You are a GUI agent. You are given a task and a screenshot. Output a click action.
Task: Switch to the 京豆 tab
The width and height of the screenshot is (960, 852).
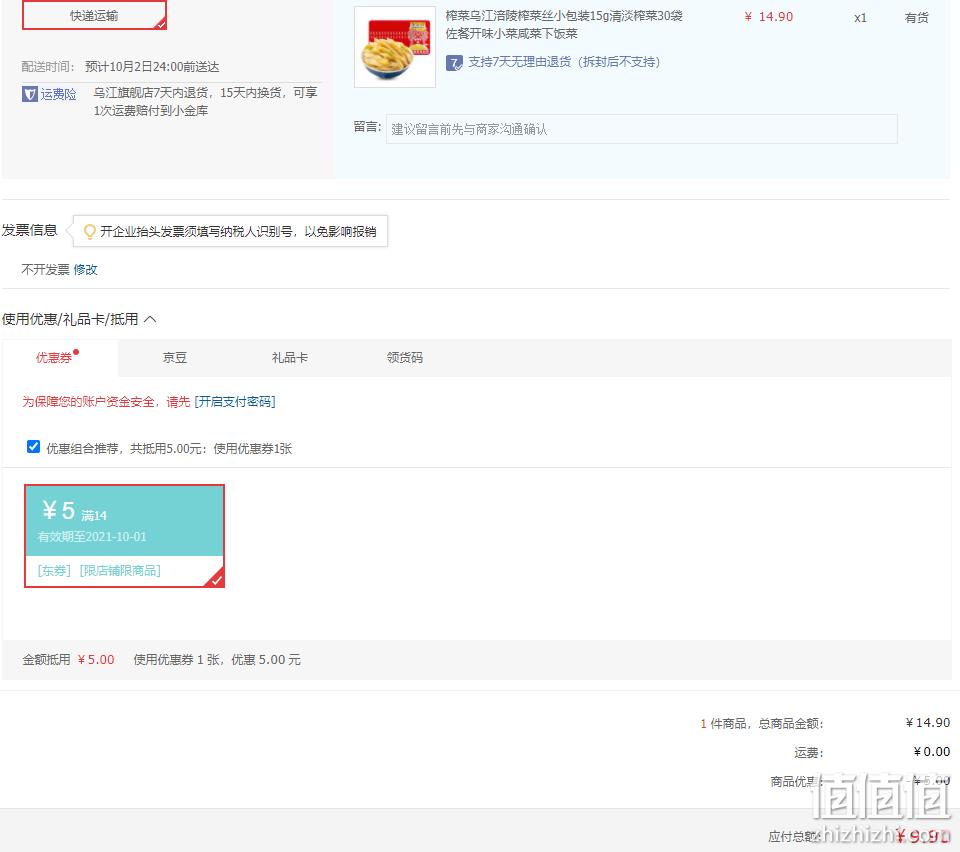coord(174,357)
